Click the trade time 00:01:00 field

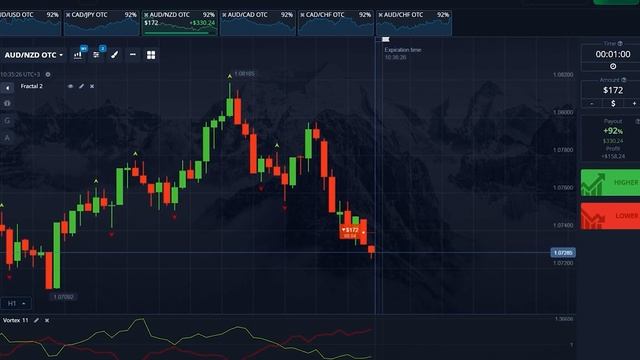[613, 54]
